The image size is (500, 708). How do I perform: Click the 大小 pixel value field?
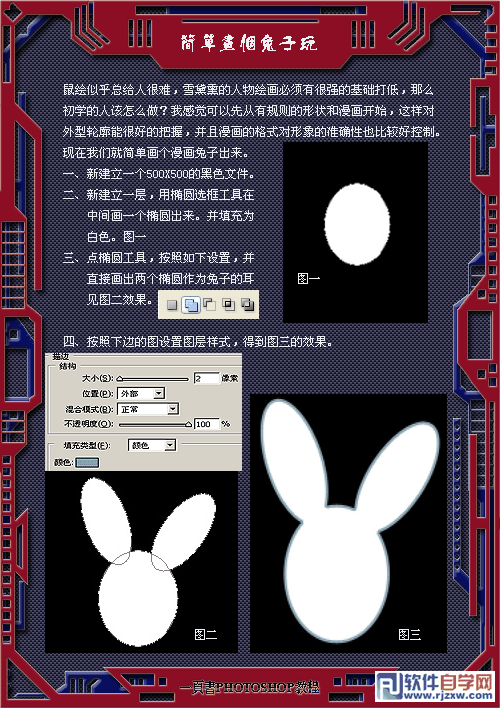tap(206, 378)
